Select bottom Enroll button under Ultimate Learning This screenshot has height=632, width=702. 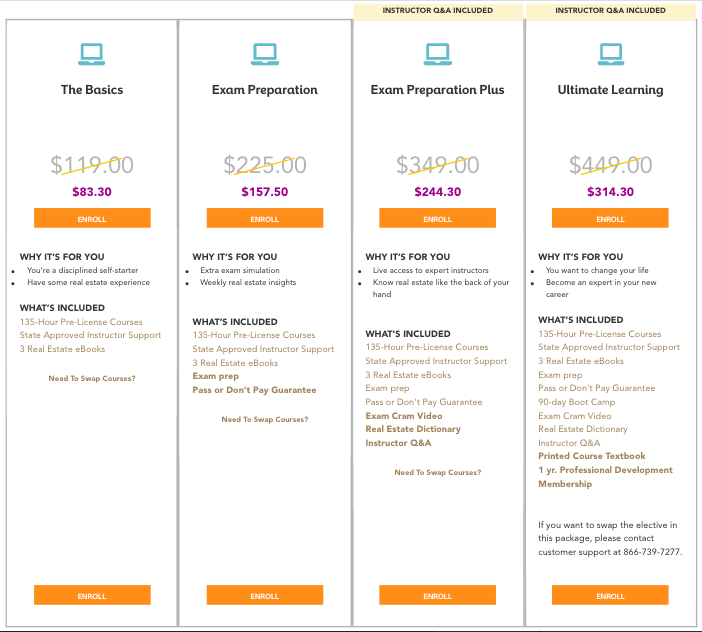[610, 596]
